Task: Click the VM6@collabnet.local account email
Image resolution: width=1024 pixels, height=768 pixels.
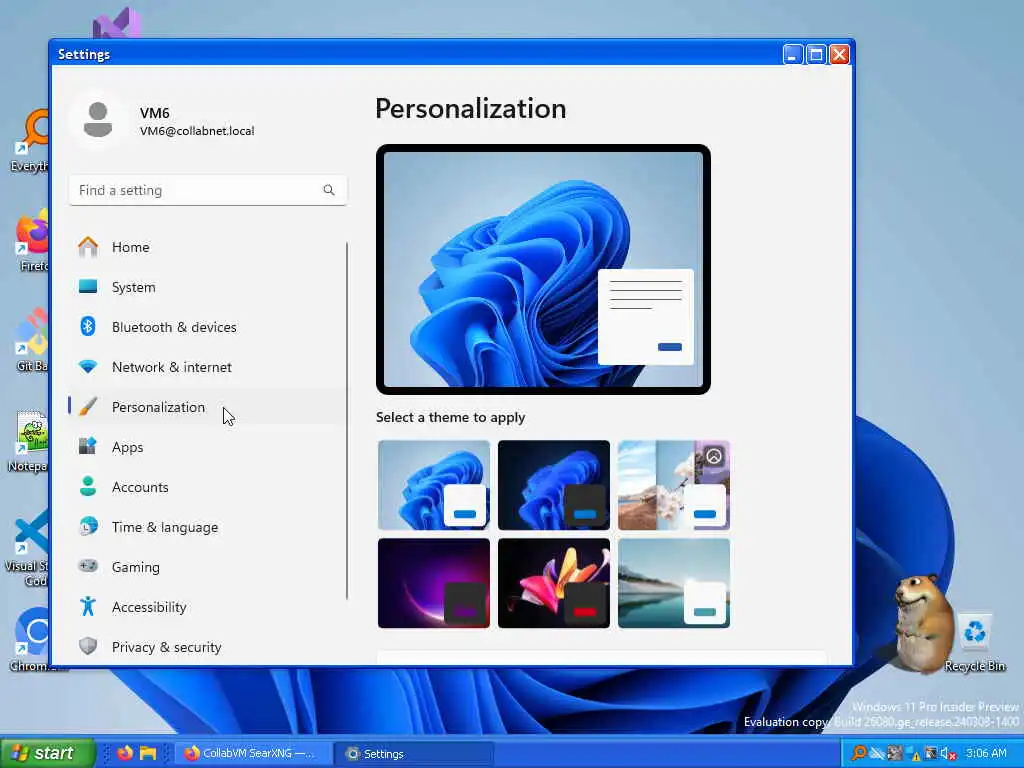Action: click(x=197, y=131)
